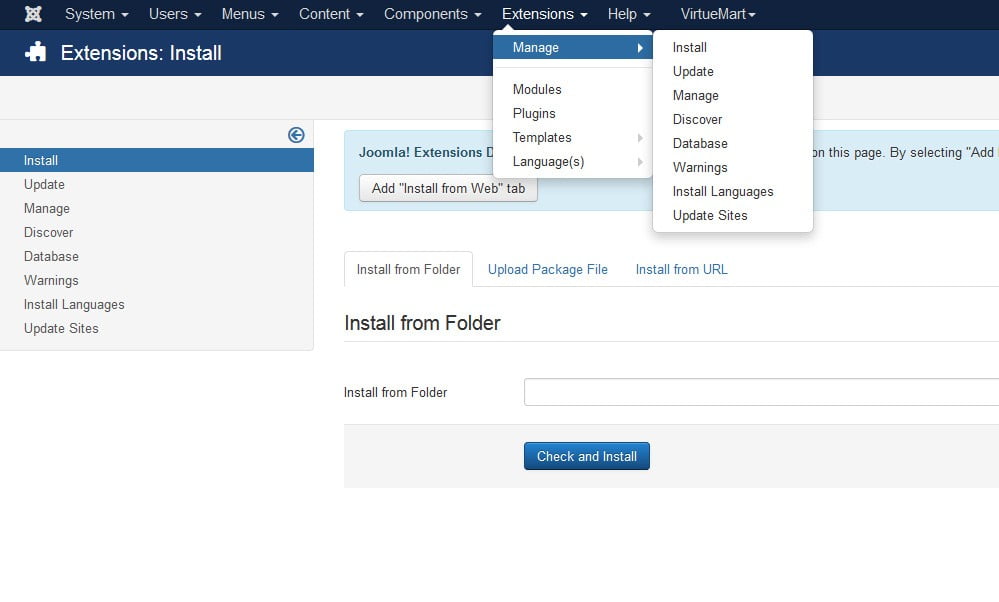Click the puzzle piece Extensions icon
Viewport: 999px width, 602px height.
(x=36, y=53)
